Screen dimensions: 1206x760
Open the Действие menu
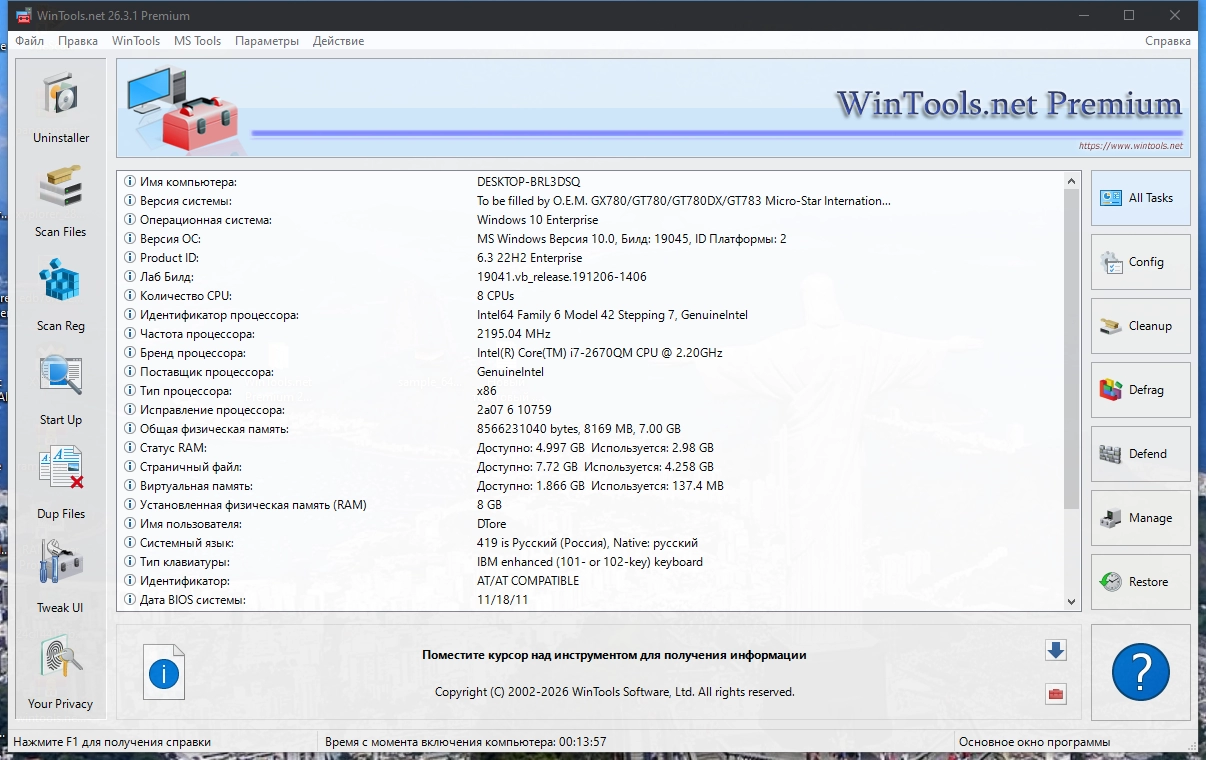pos(338,41)
